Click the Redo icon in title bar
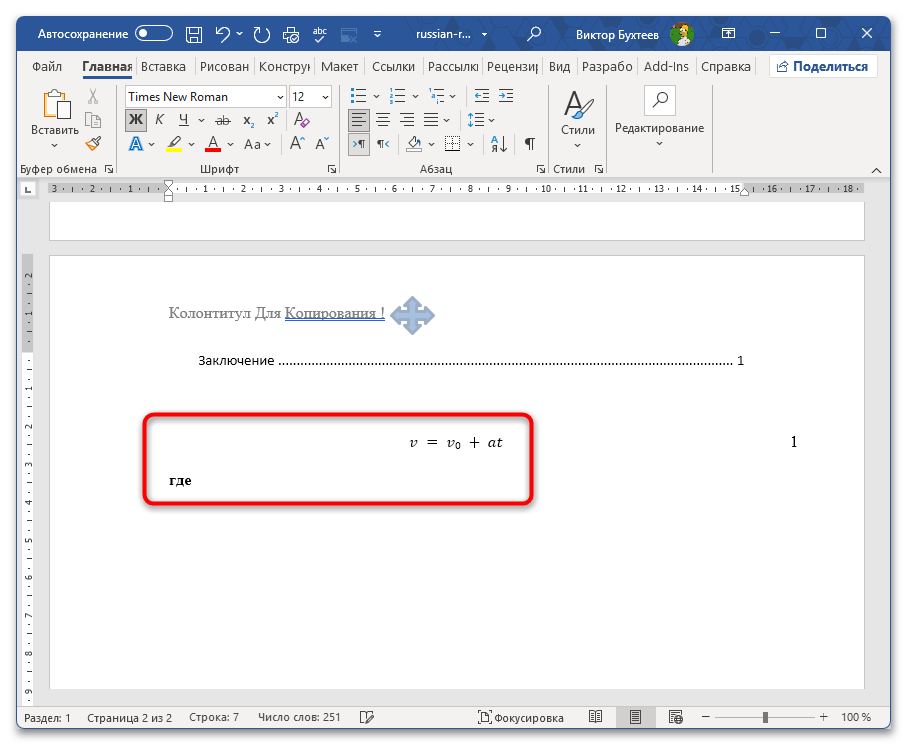This screenshot has height=745, width=907. point(261,34)
